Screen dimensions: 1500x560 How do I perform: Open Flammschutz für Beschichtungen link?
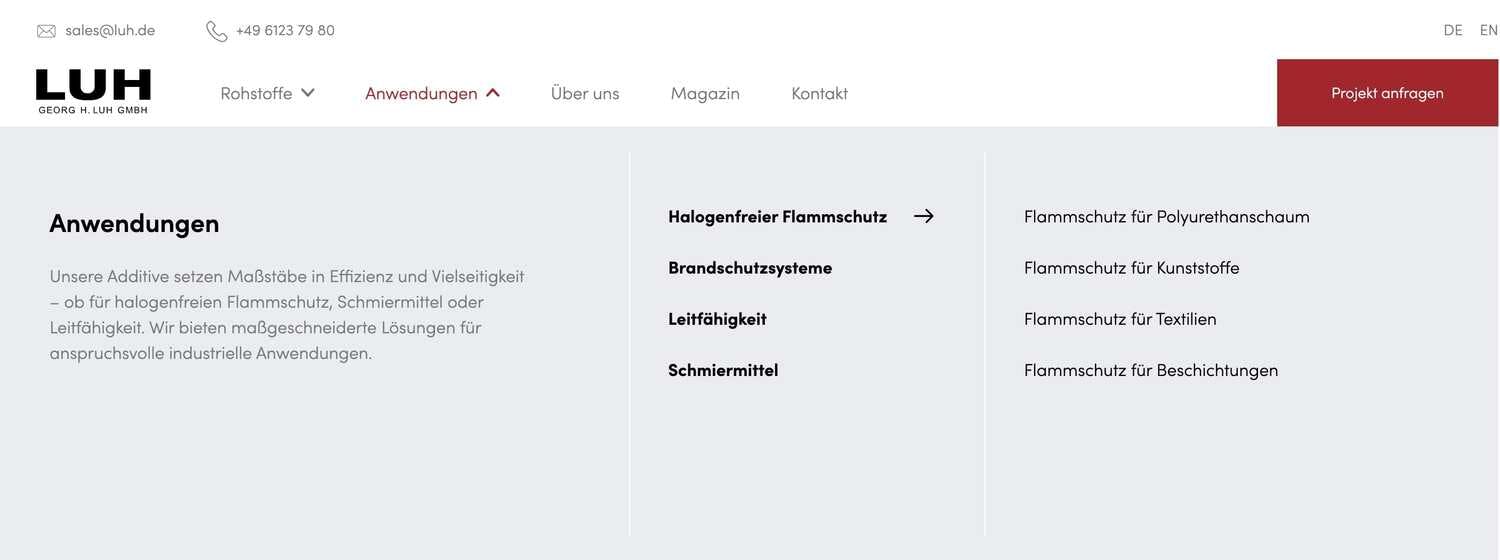(x=1151, y=370)
